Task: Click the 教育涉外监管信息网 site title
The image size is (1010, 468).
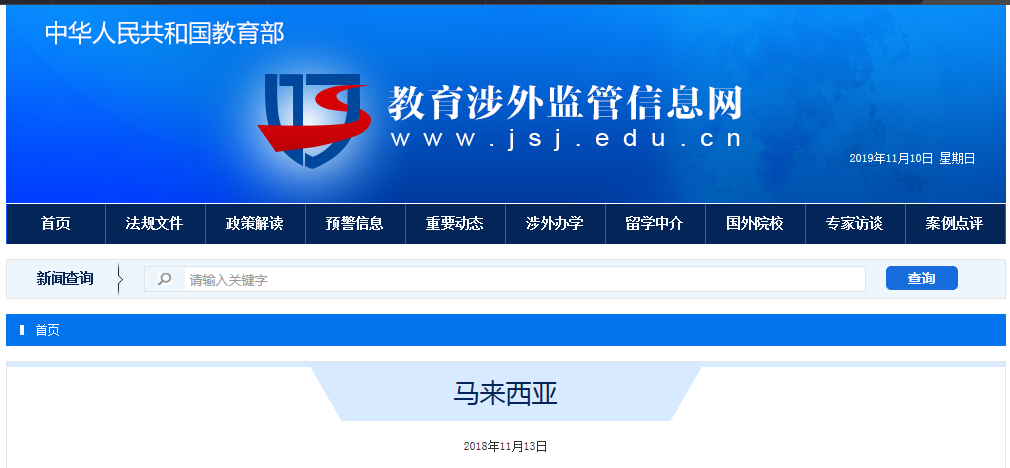Action: (565, 102)
